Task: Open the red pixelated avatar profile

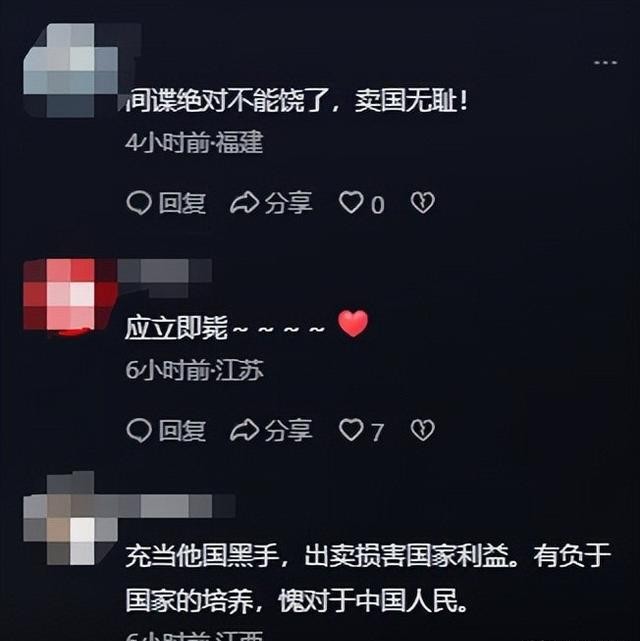Action: tap(71, 294)
